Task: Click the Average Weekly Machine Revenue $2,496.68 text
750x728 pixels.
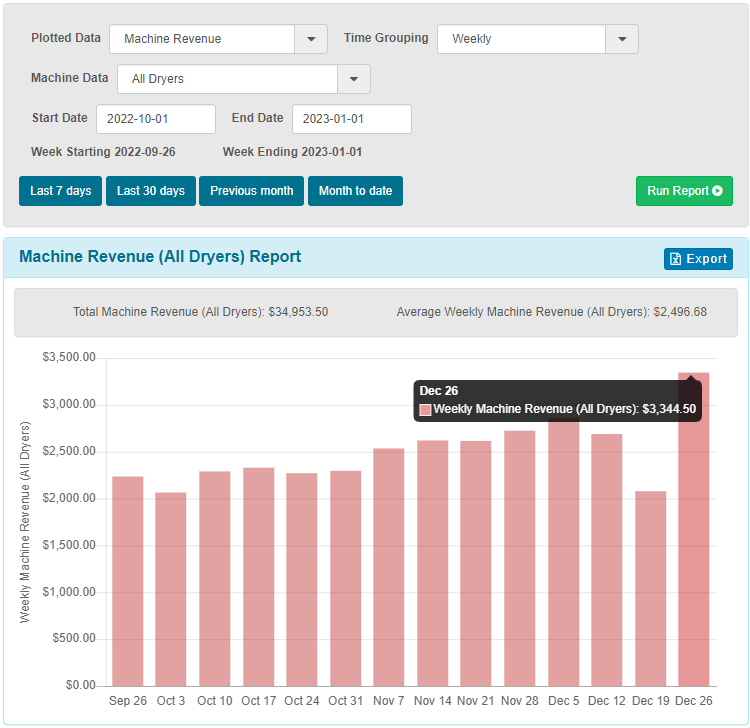Action: coord(551,312)
